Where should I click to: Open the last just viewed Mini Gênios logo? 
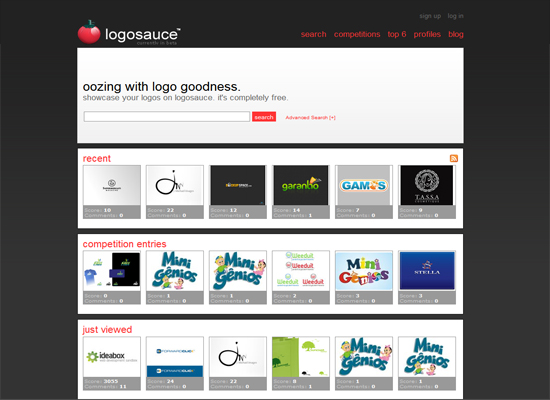427,357
